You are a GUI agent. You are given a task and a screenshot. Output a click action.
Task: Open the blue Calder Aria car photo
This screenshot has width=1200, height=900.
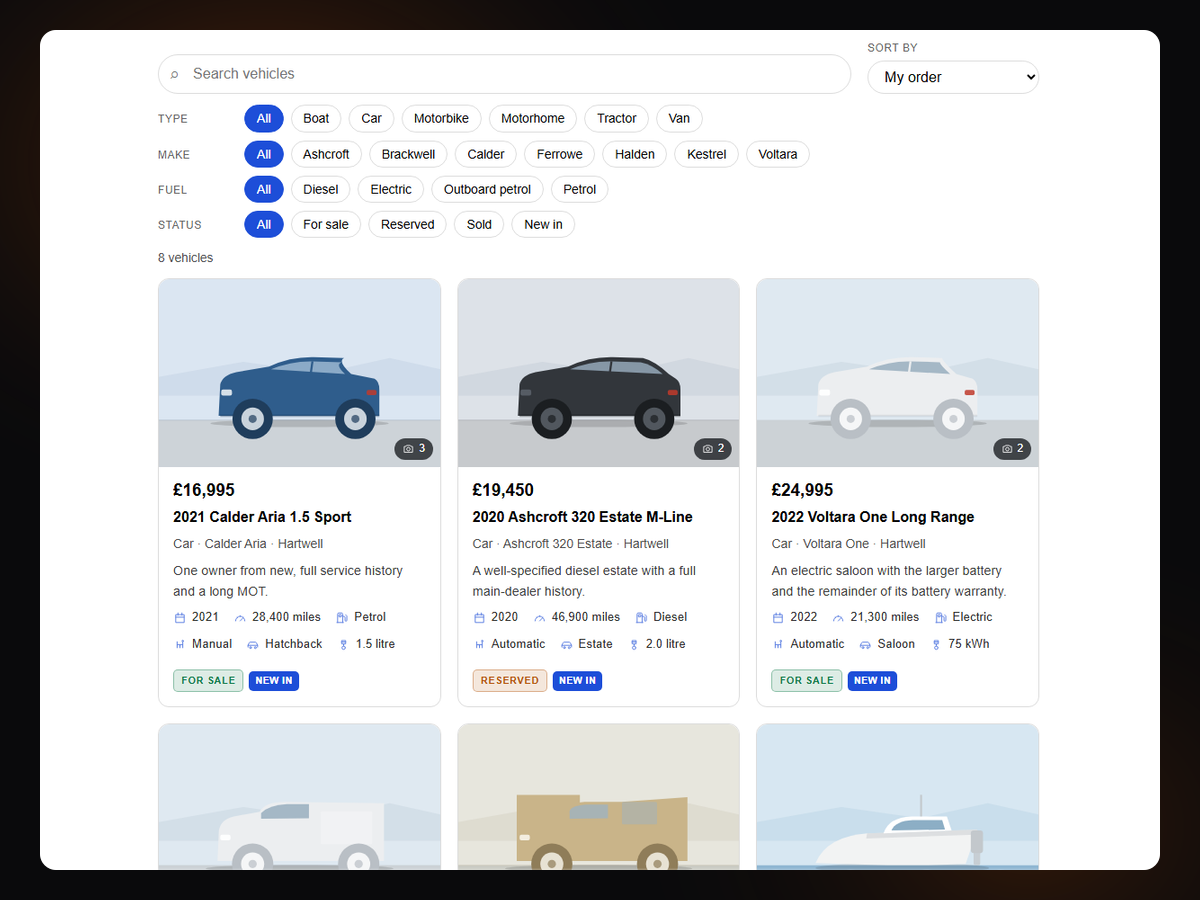pyautogui.click(x=299, y=373)
